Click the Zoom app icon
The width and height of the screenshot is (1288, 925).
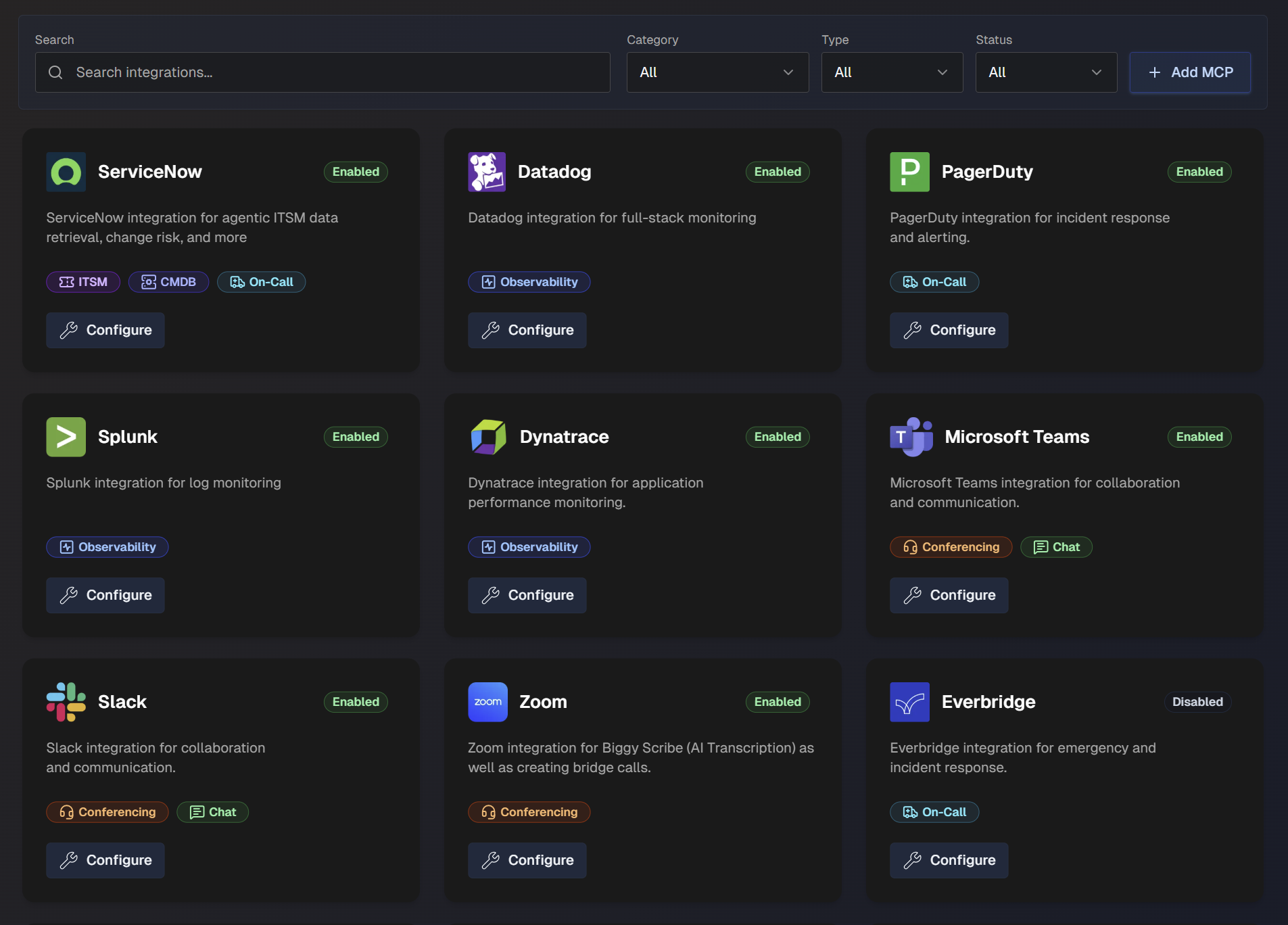pyautogui.click(x=487, y=702)
